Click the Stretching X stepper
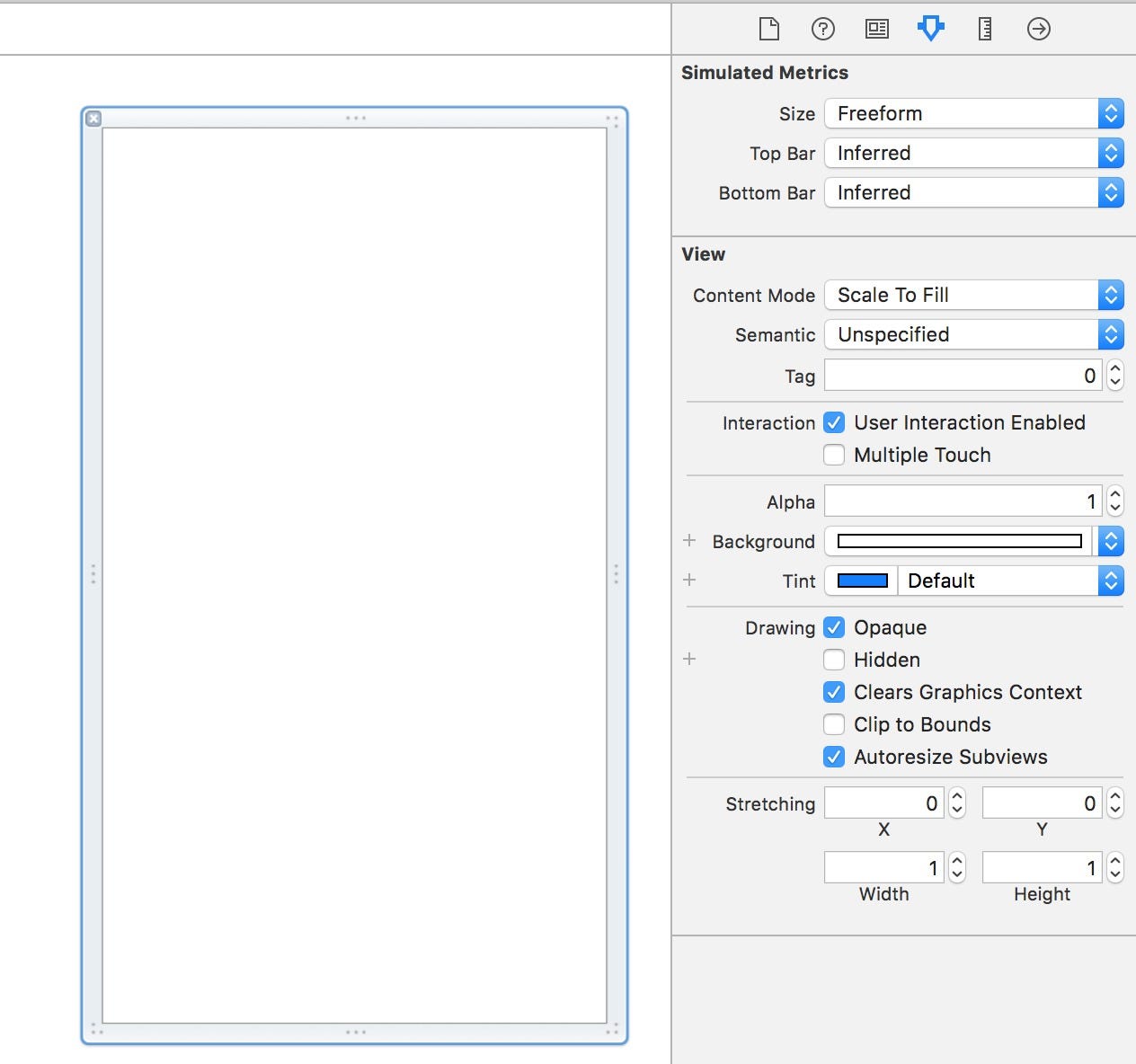Image resolution: width=1136 pixels, height=1064 pixels. pos(957,803)
